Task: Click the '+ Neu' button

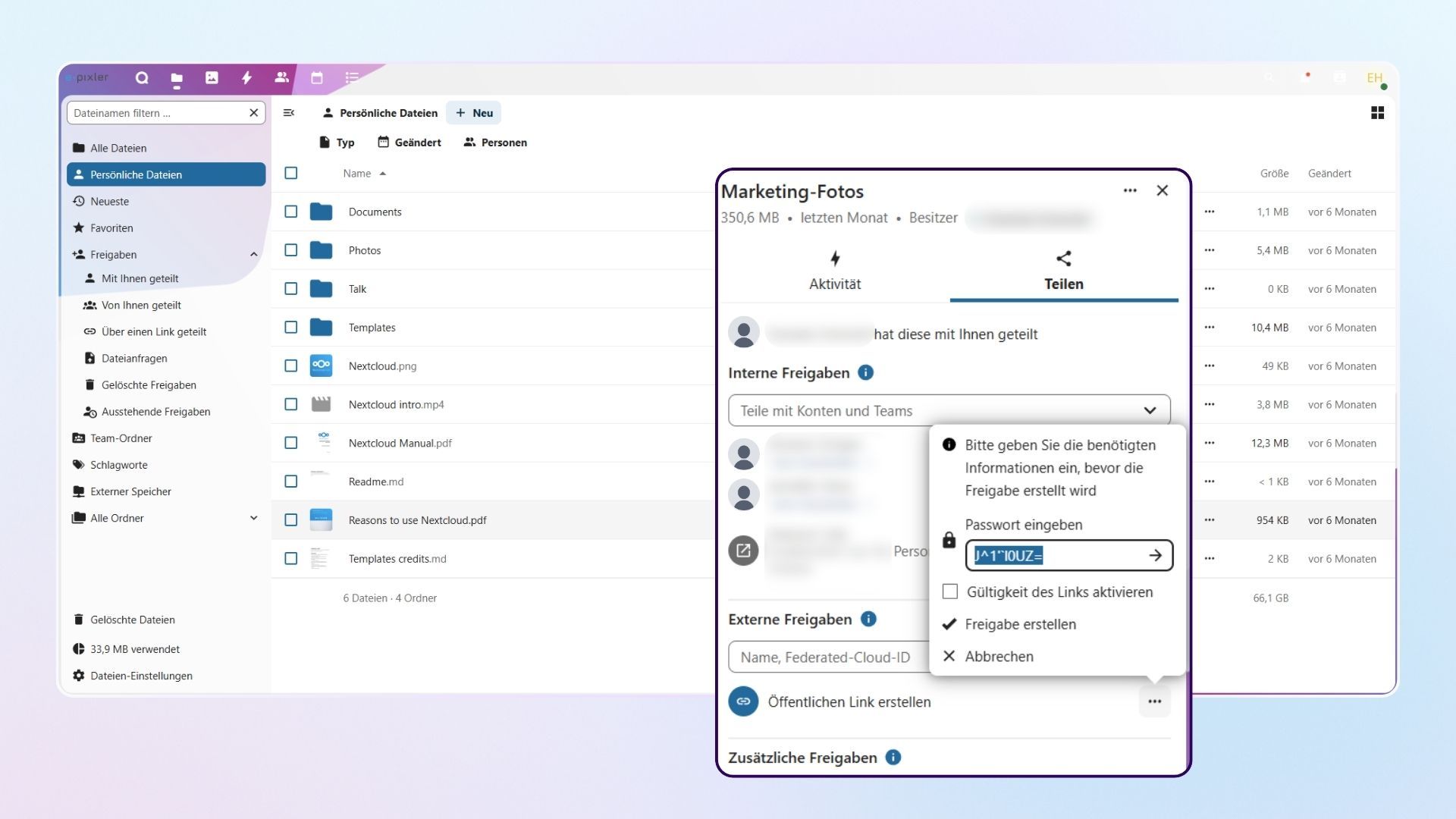Action: coord(473,112)
